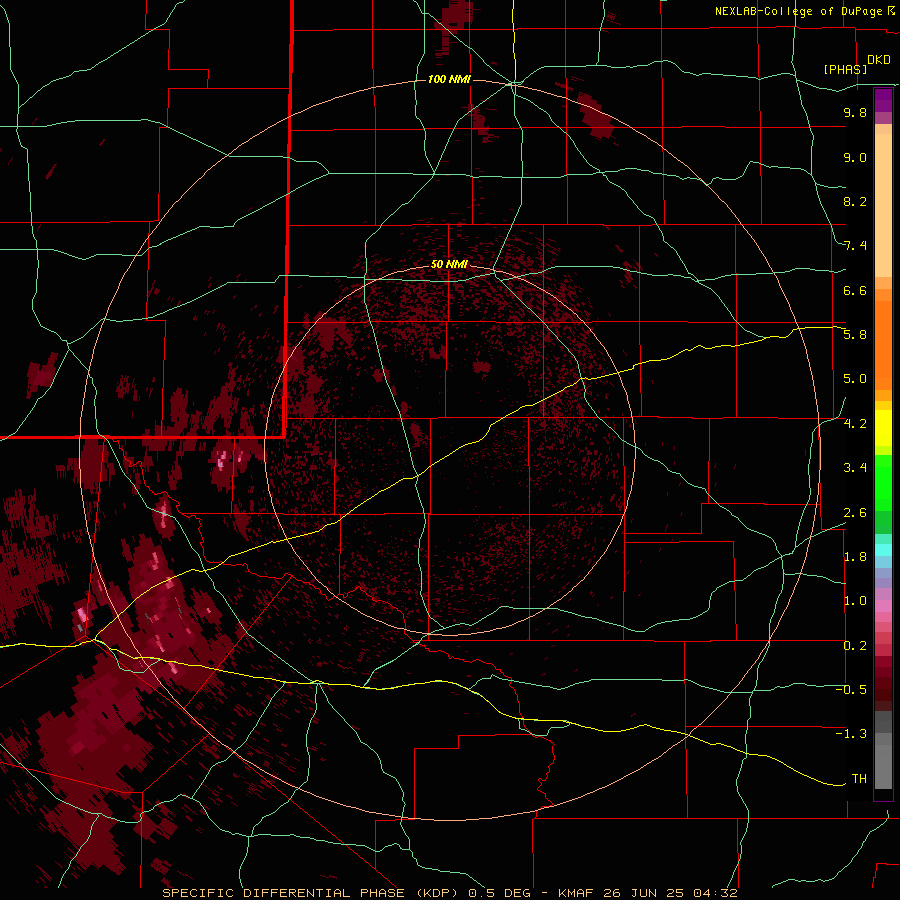The width and height of the screenshot is (900, 900).
Task: Select the 7.4 scale label
Action: (855, 246)
